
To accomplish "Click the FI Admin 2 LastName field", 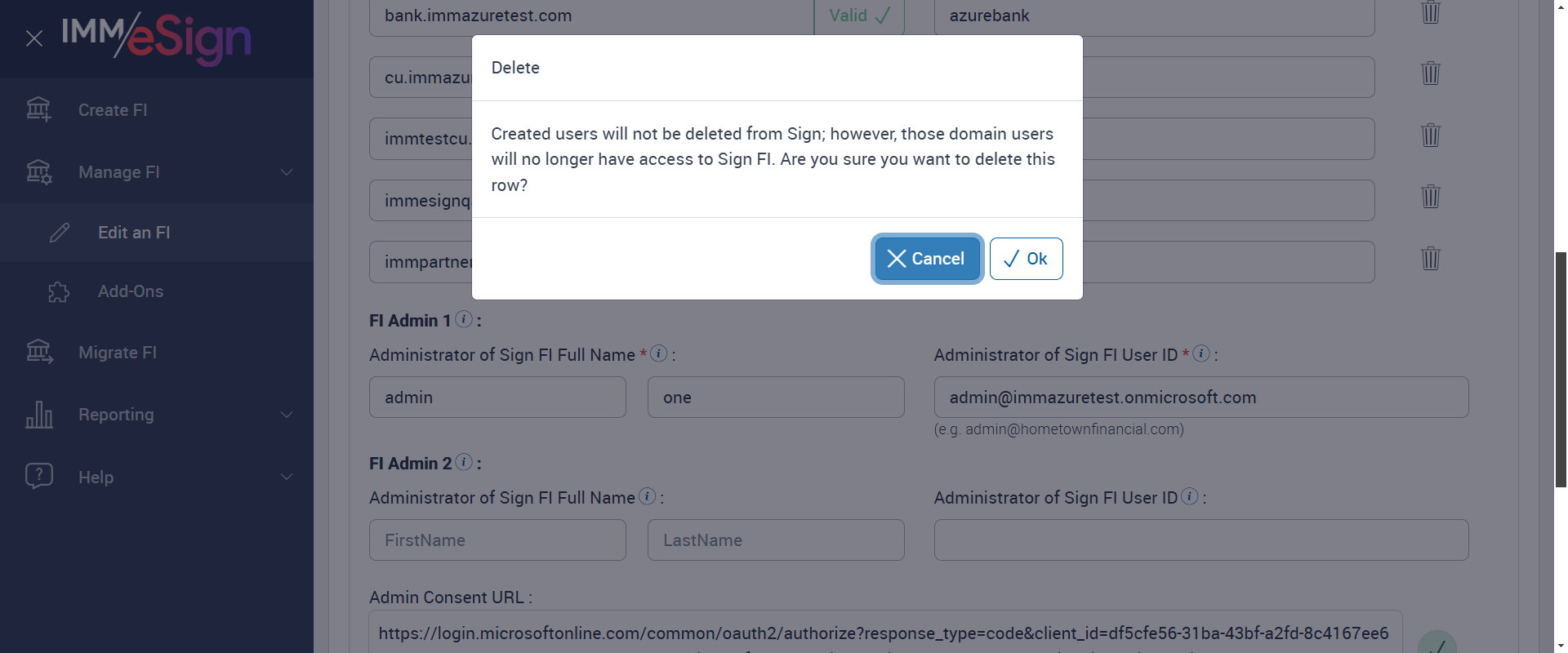I will pos(776,540).
